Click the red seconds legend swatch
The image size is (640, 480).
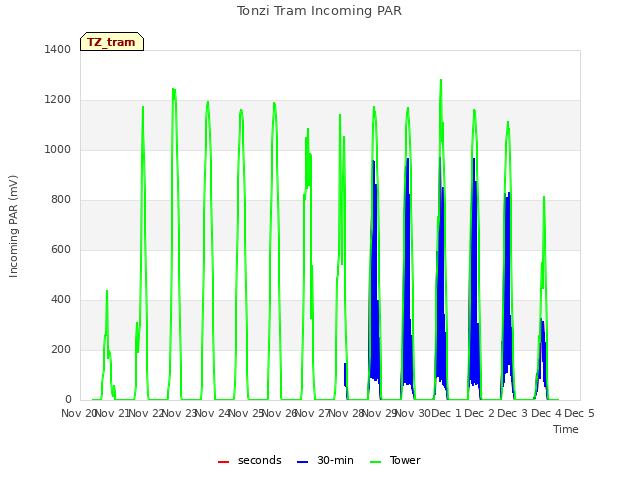click(224, 462)
